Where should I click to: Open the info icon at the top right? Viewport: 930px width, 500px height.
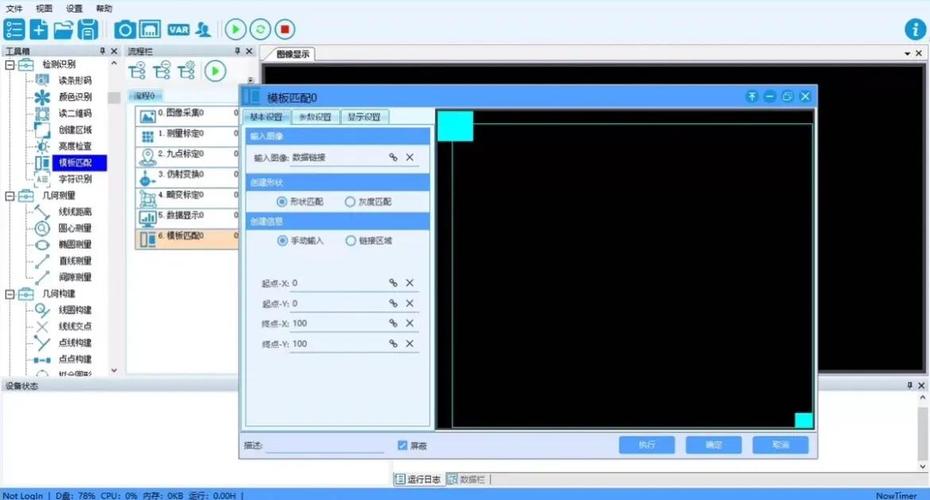[915, 29]
